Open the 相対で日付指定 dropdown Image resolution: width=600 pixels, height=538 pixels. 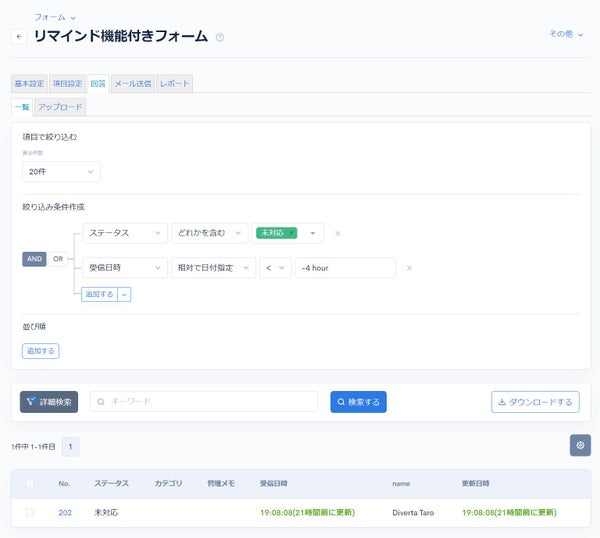click(x=213, y=268)
